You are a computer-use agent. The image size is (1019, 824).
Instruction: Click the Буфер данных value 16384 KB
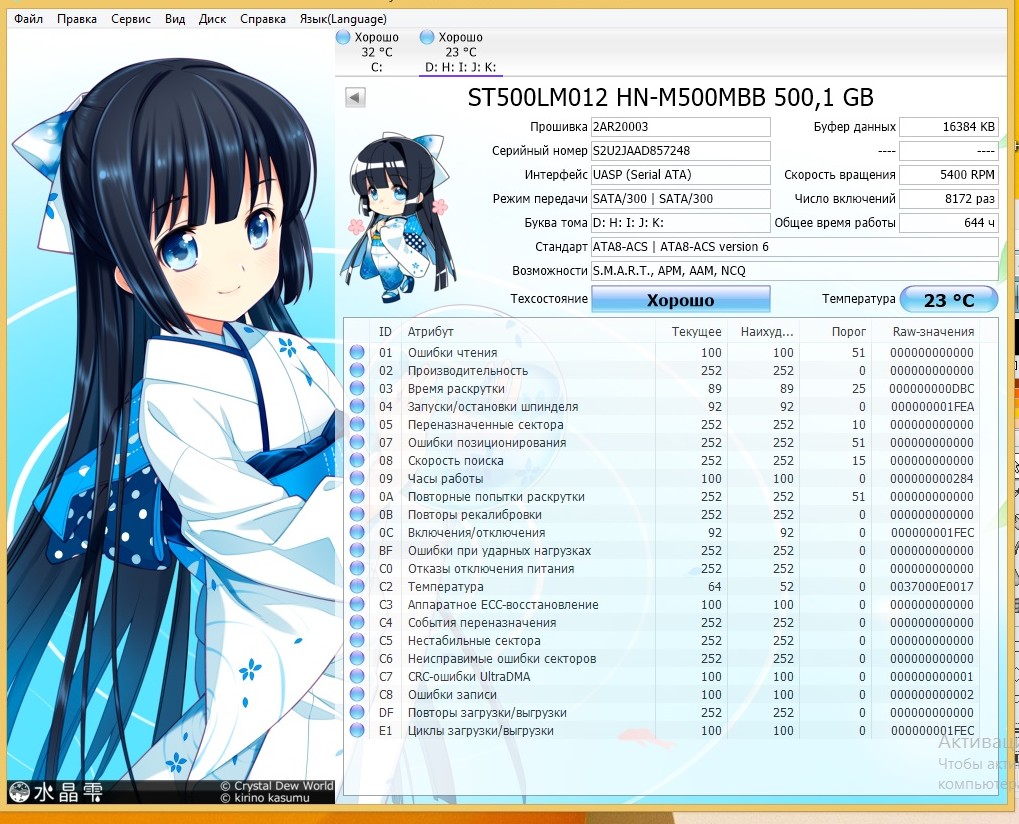pos(949,127)
